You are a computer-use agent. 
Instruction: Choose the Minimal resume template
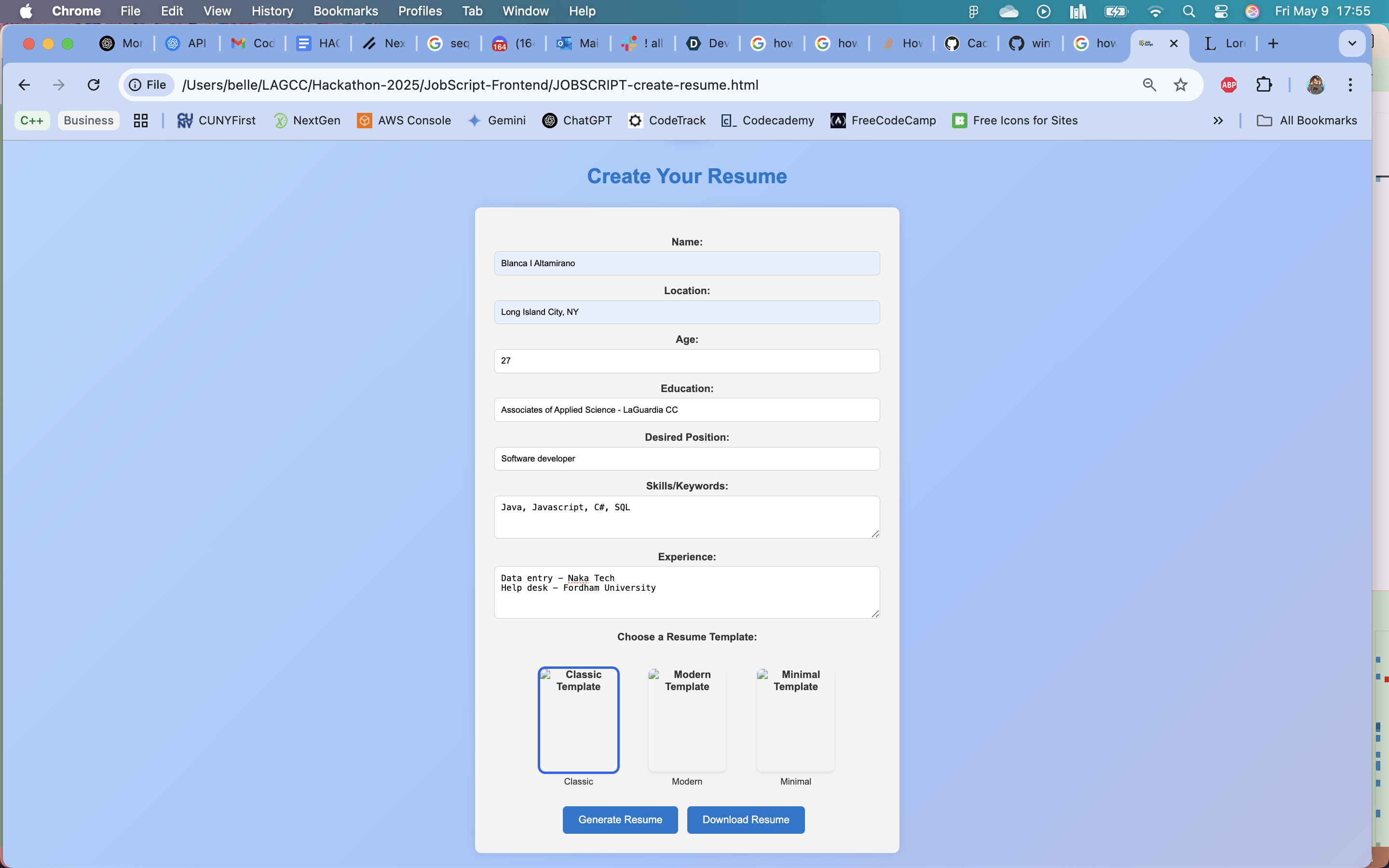click(795, 720)
